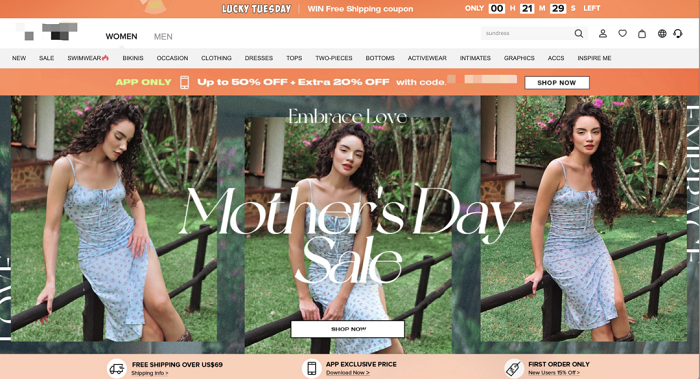Open the wishlist heart icon
The width and height of the screenshot is (700, 379).
click(x=622, y=33)
